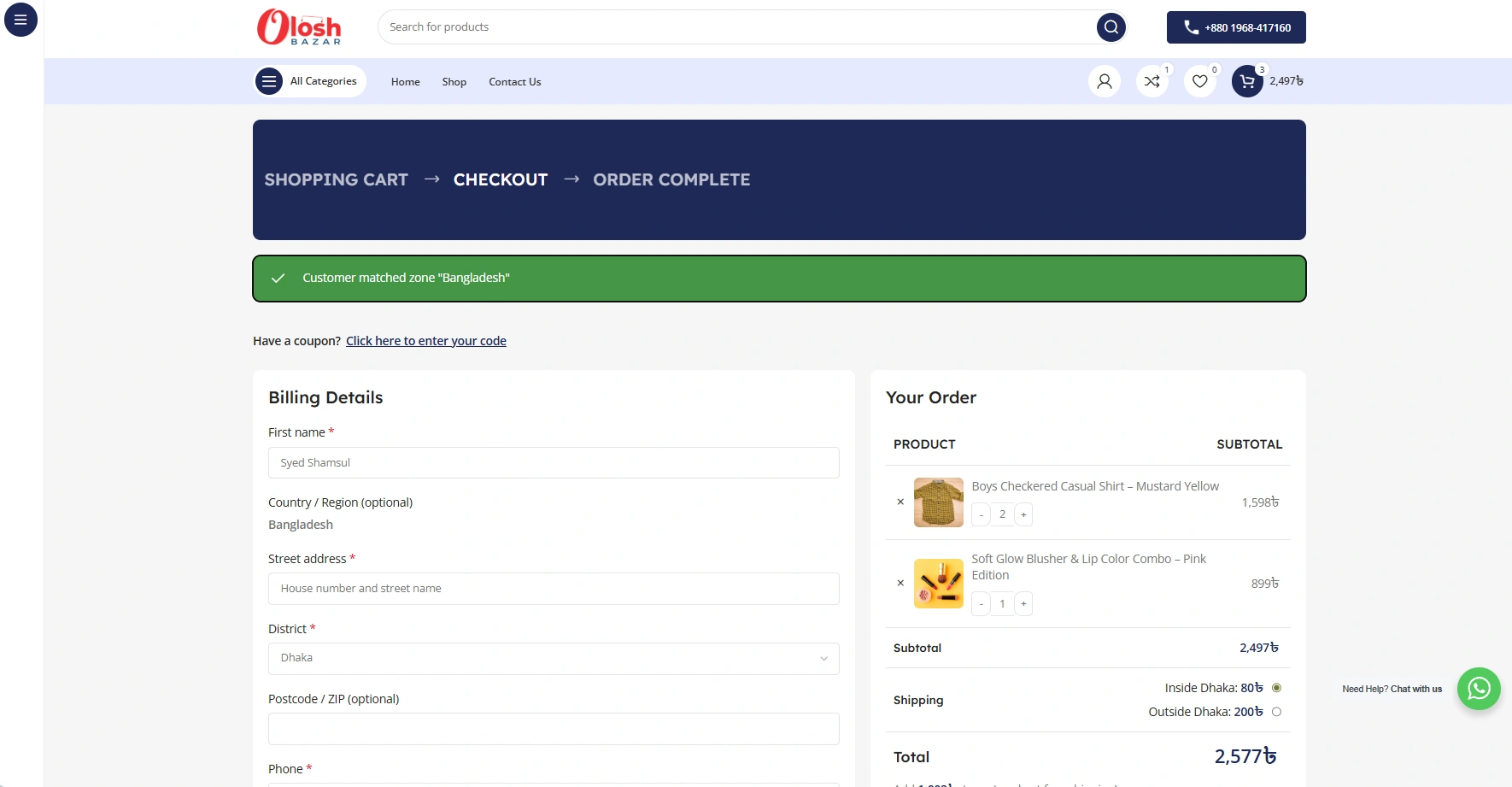
Task: Open WhatsApp chat support
Action: point(1478,689)
